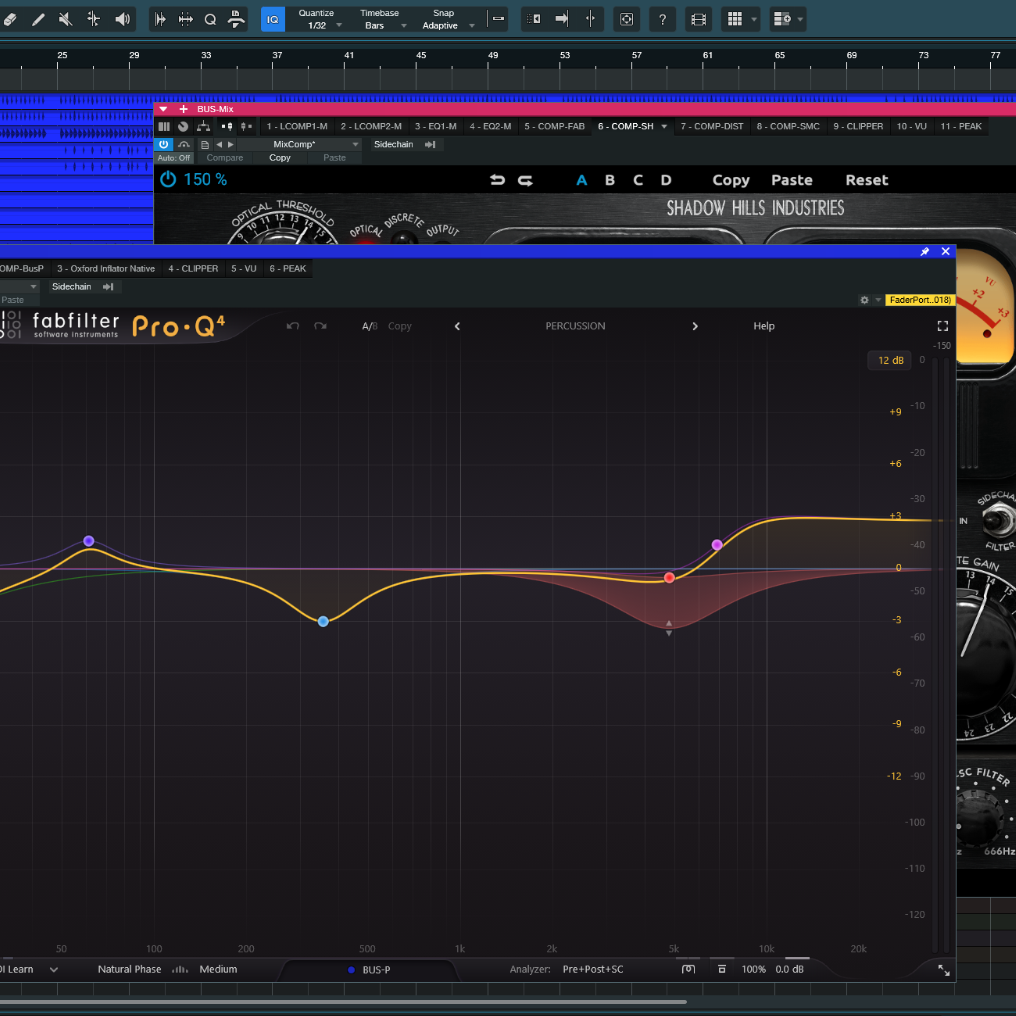Screen dimensions: 1016x1016
Task: Click the cursor follows edit position icon
Action: coord(590,19)
